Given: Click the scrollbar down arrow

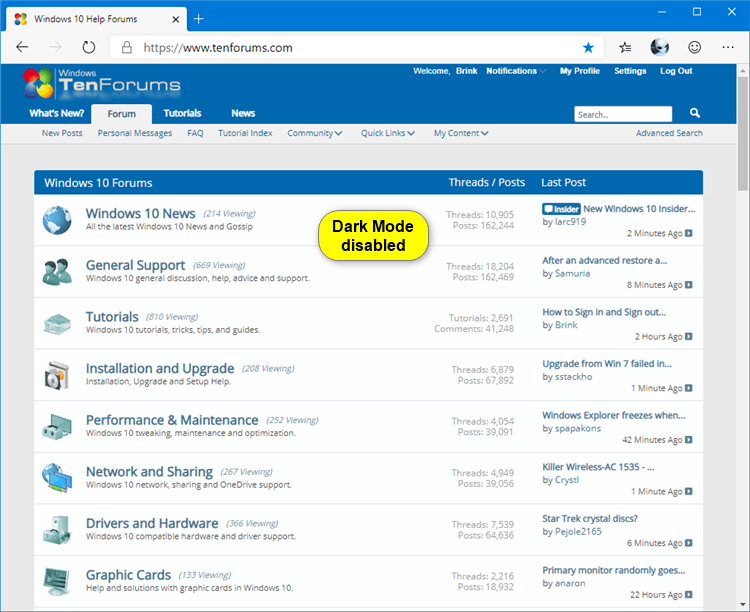Looking at the screenshot, I should tap(742, 604).
